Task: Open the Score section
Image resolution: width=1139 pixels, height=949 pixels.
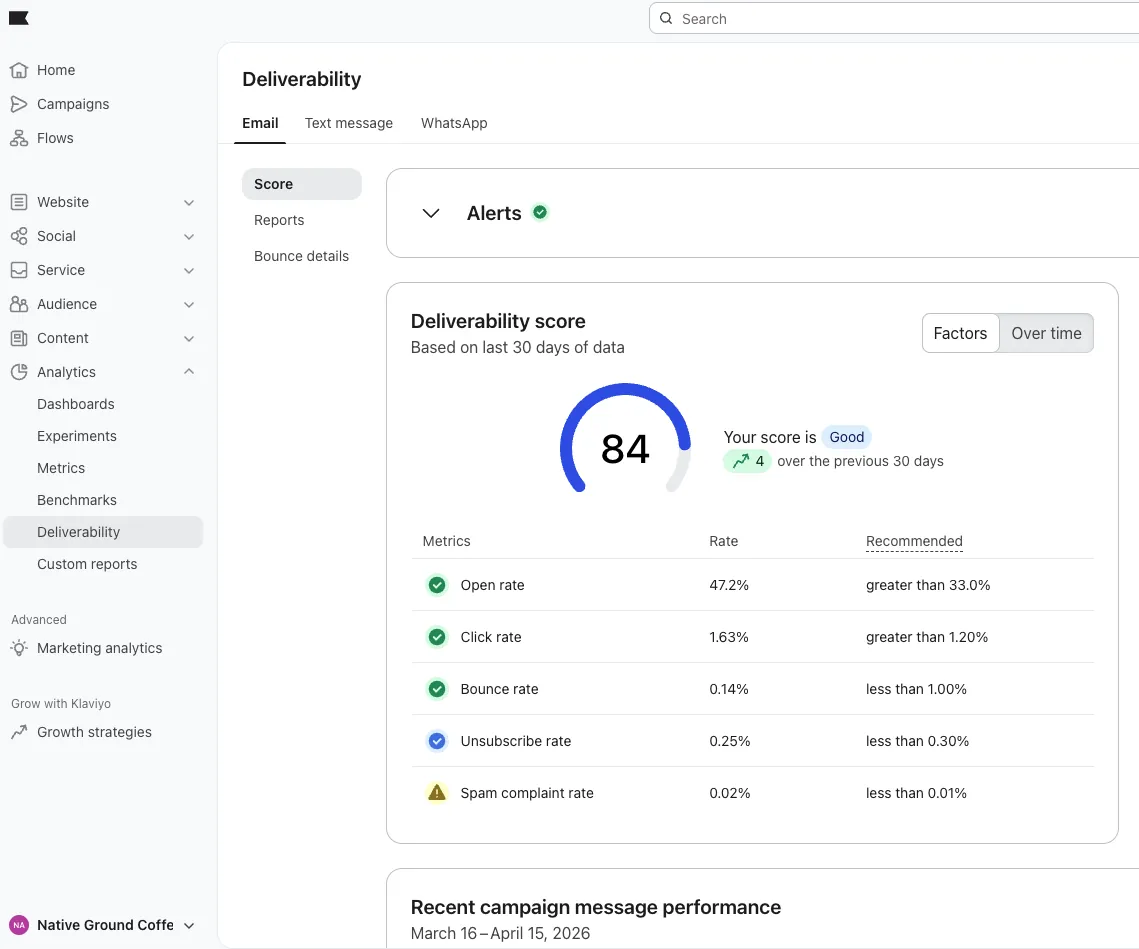Action: click(301, 185)
